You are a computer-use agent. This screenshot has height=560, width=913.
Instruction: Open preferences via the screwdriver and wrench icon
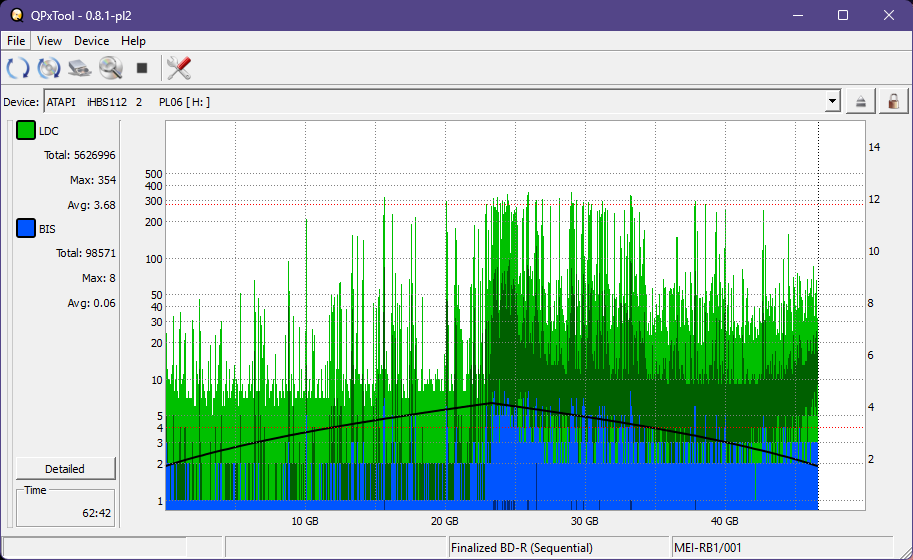pos(179,68)
